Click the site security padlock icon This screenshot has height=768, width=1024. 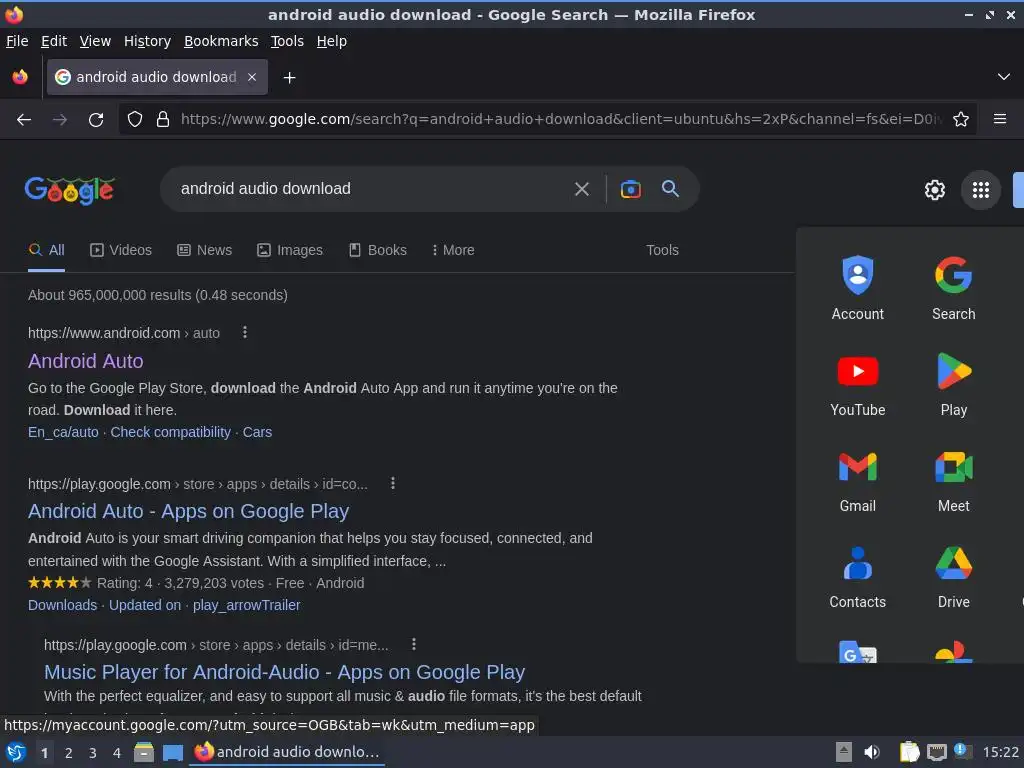tap(163, 120)
